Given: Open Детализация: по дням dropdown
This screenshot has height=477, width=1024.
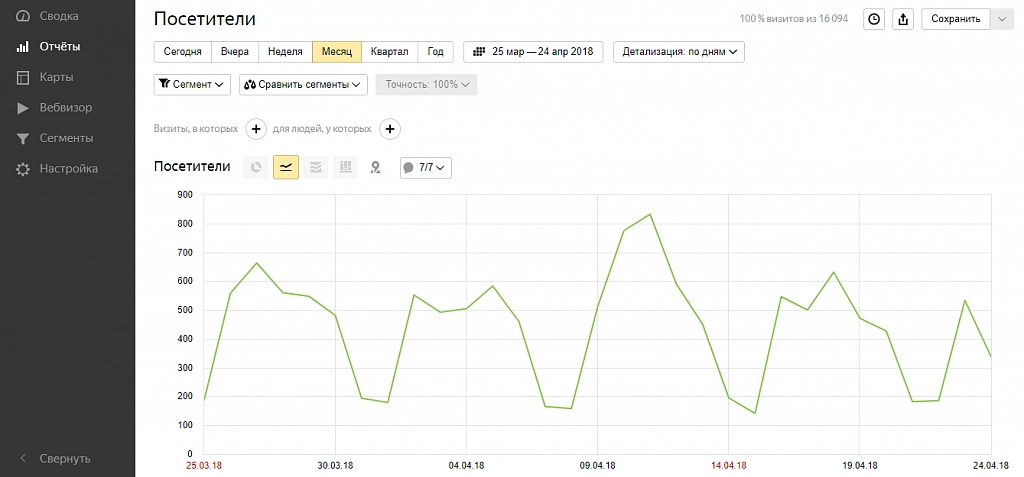Looking at the screenshot, I should [x=678, y=52].
